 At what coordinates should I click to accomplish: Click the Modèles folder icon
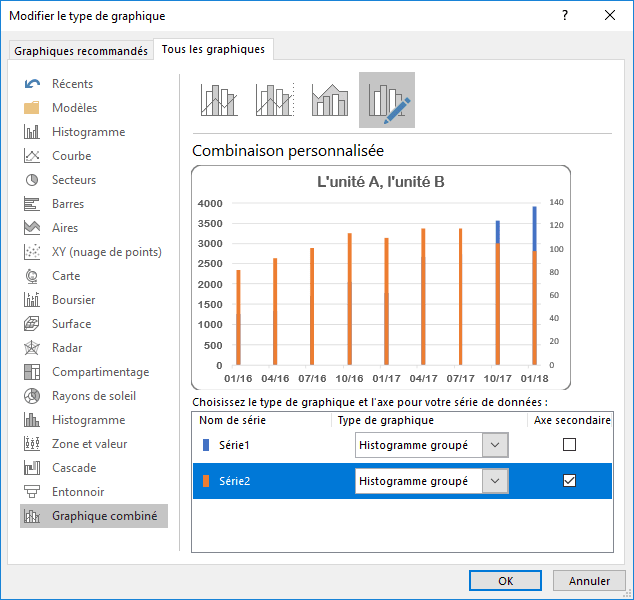point(32,108)
